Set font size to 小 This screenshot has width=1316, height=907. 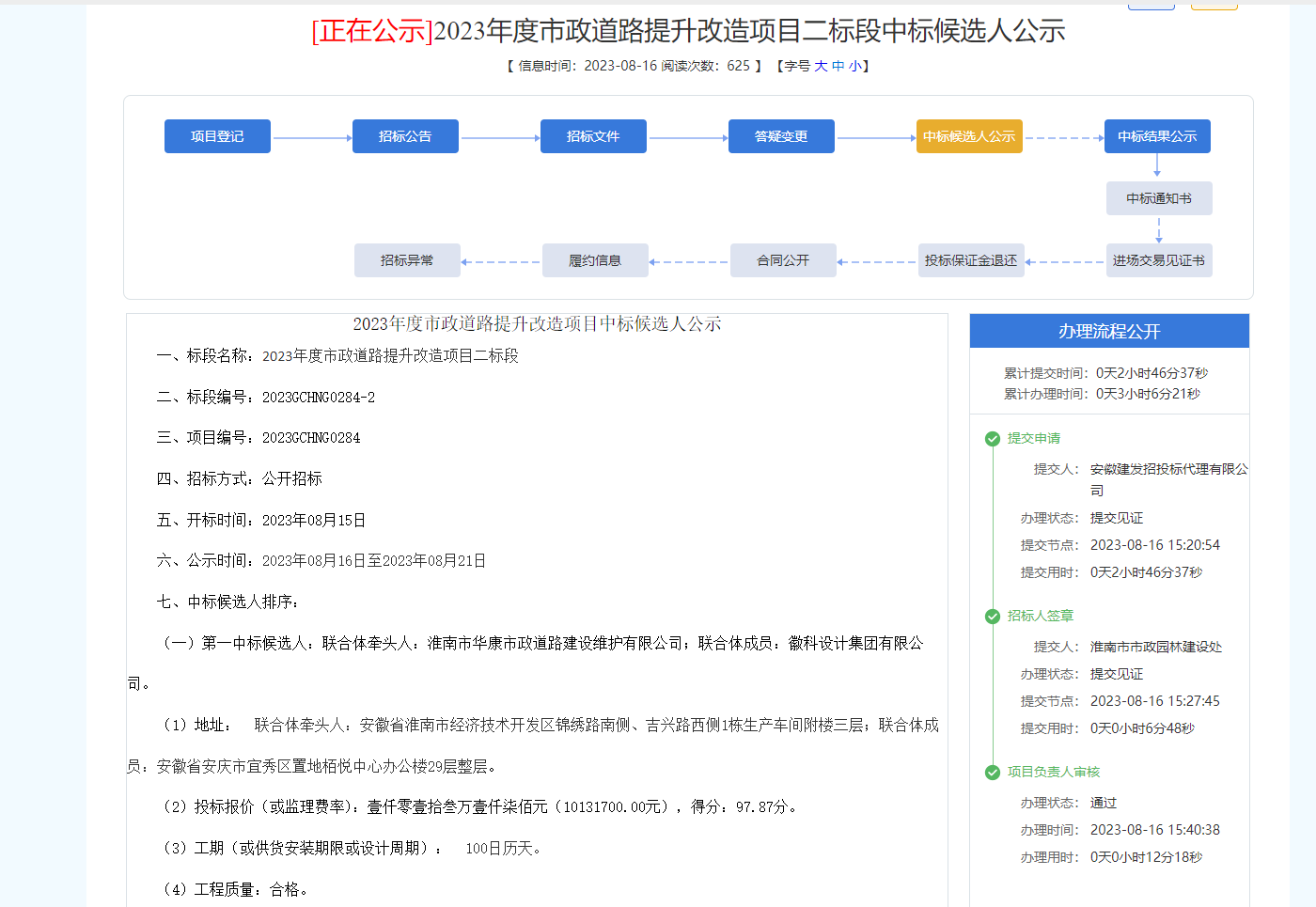854,66
